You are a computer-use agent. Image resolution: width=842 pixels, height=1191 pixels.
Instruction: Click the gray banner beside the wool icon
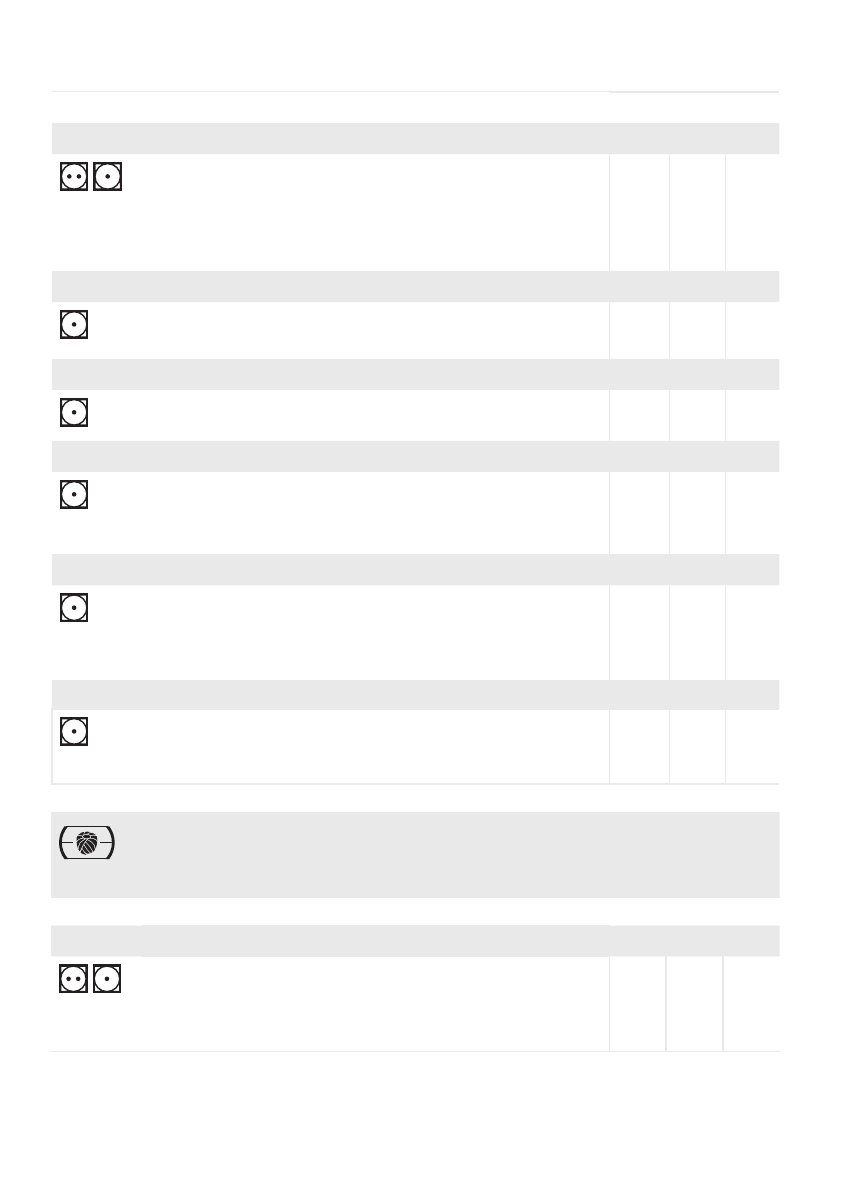450,854
